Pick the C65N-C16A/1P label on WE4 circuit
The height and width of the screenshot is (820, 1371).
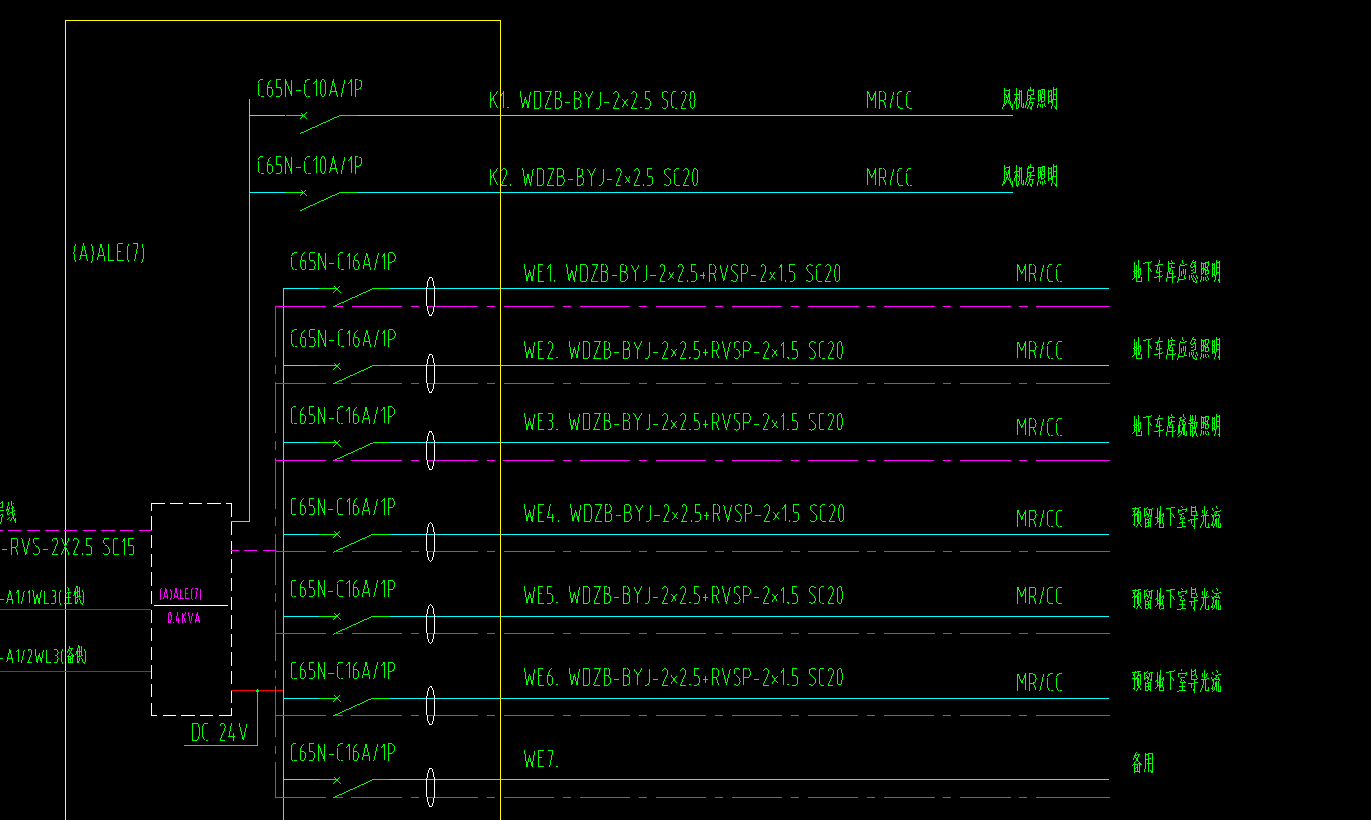click(x=343, y=507)
